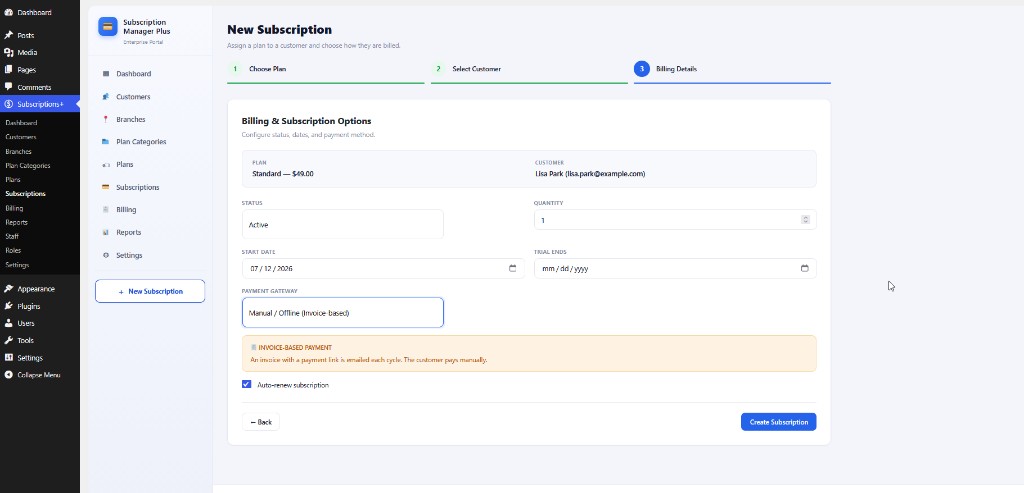The image size is (1024, 493).
Task: Open the Start Date calendar picker icon
Action: pos(513,268)
